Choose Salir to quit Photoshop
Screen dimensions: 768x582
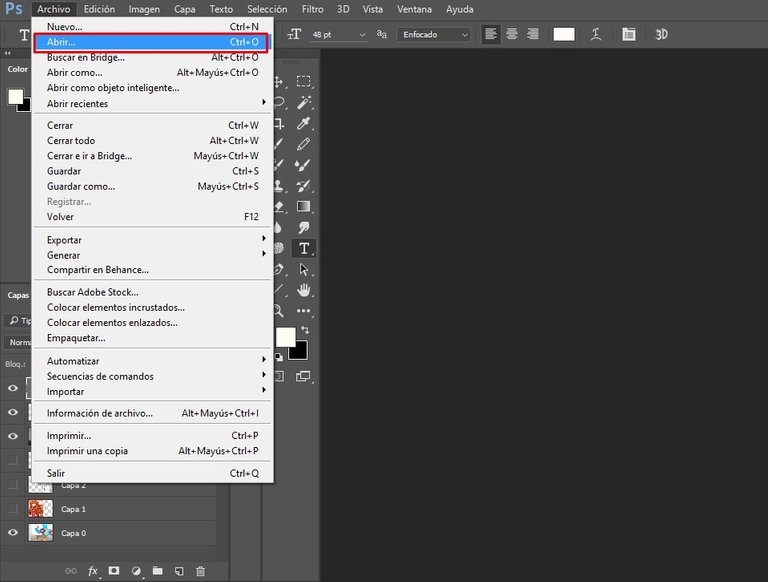point(152,473)
